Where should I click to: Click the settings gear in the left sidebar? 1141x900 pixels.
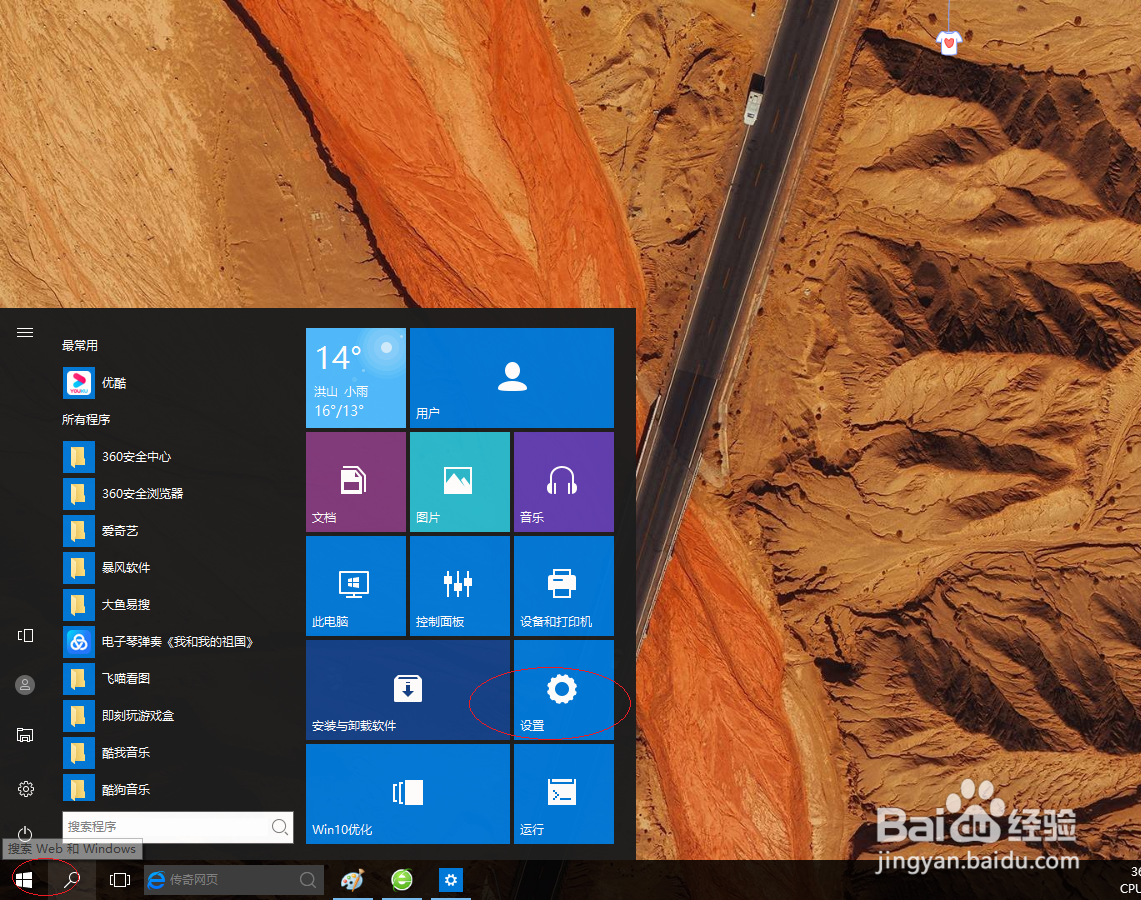[x=25, y=788]
